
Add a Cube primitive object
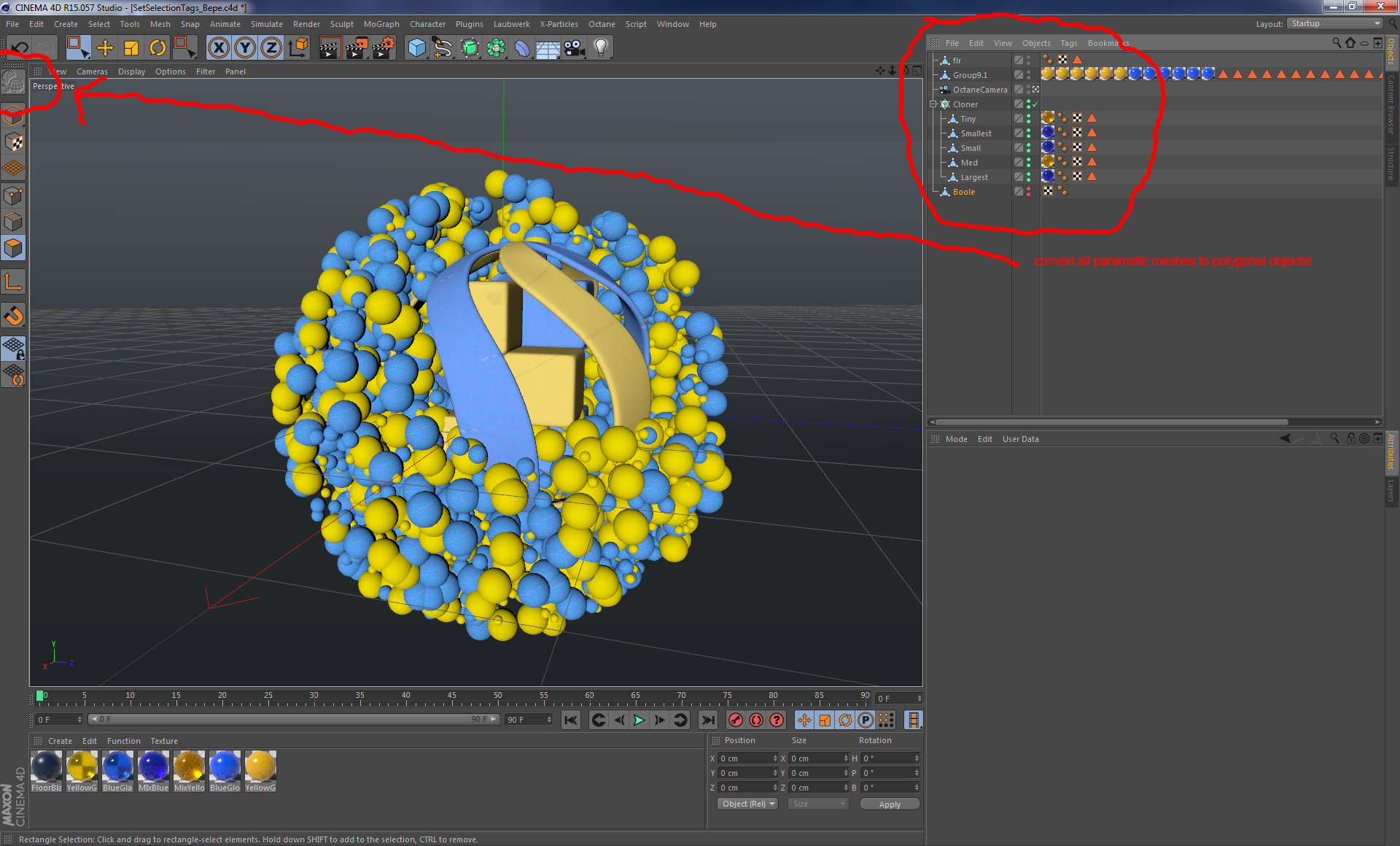[416, 48]
